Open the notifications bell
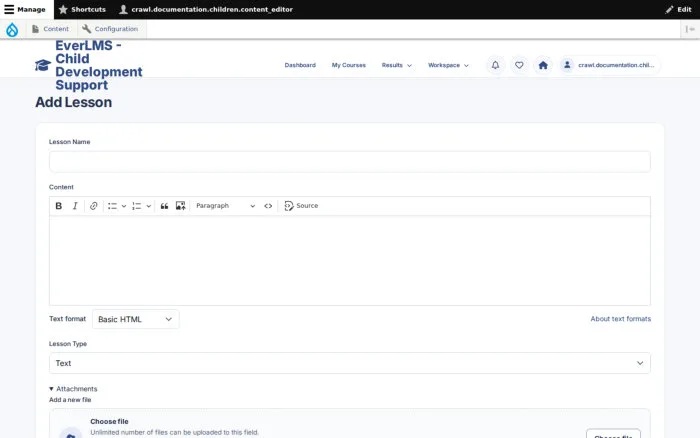The width and height of the screenshot is (700, 438). [x=496, y=65]
